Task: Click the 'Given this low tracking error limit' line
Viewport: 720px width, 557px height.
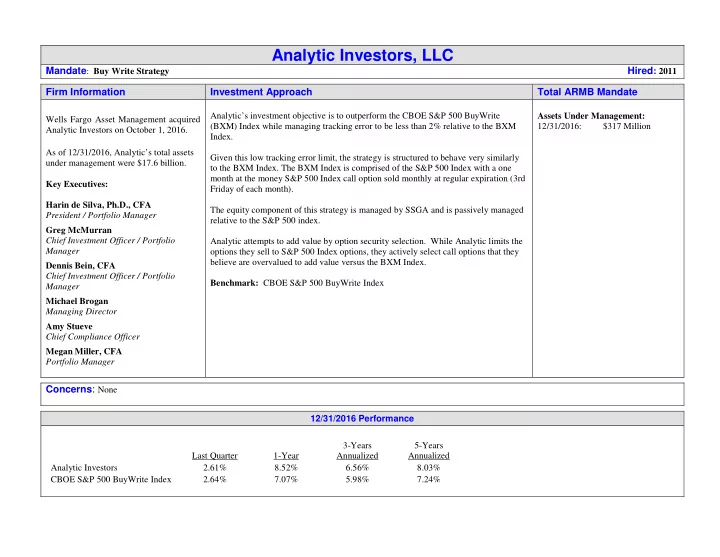Action: pos(365,158)
